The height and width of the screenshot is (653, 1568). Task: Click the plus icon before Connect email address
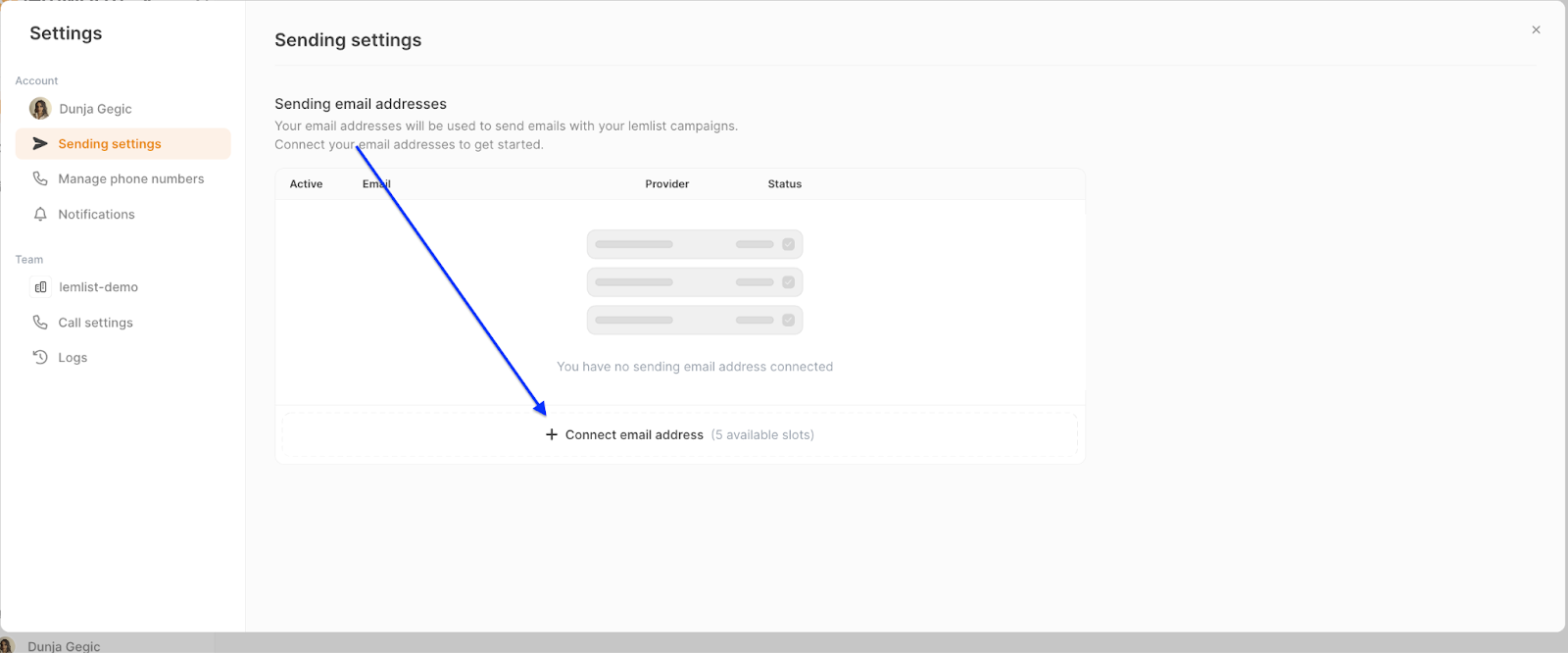(x=552, y=434)
